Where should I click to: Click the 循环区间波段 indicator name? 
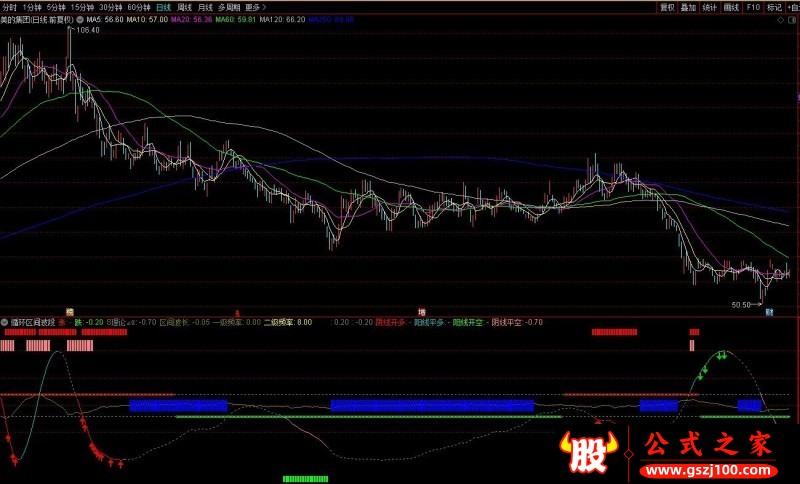(x=33, y=322)
